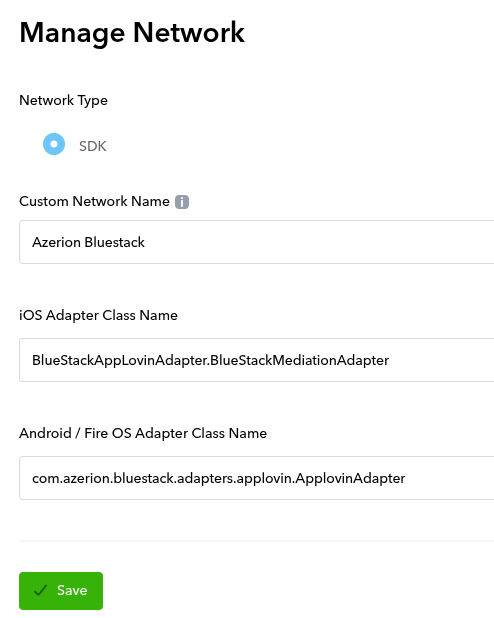The width and height of the screenshot is (494, 618).
Task: Click BlueStackAppLovinAdapter text in iOS field
Action: tap(119, 360)
